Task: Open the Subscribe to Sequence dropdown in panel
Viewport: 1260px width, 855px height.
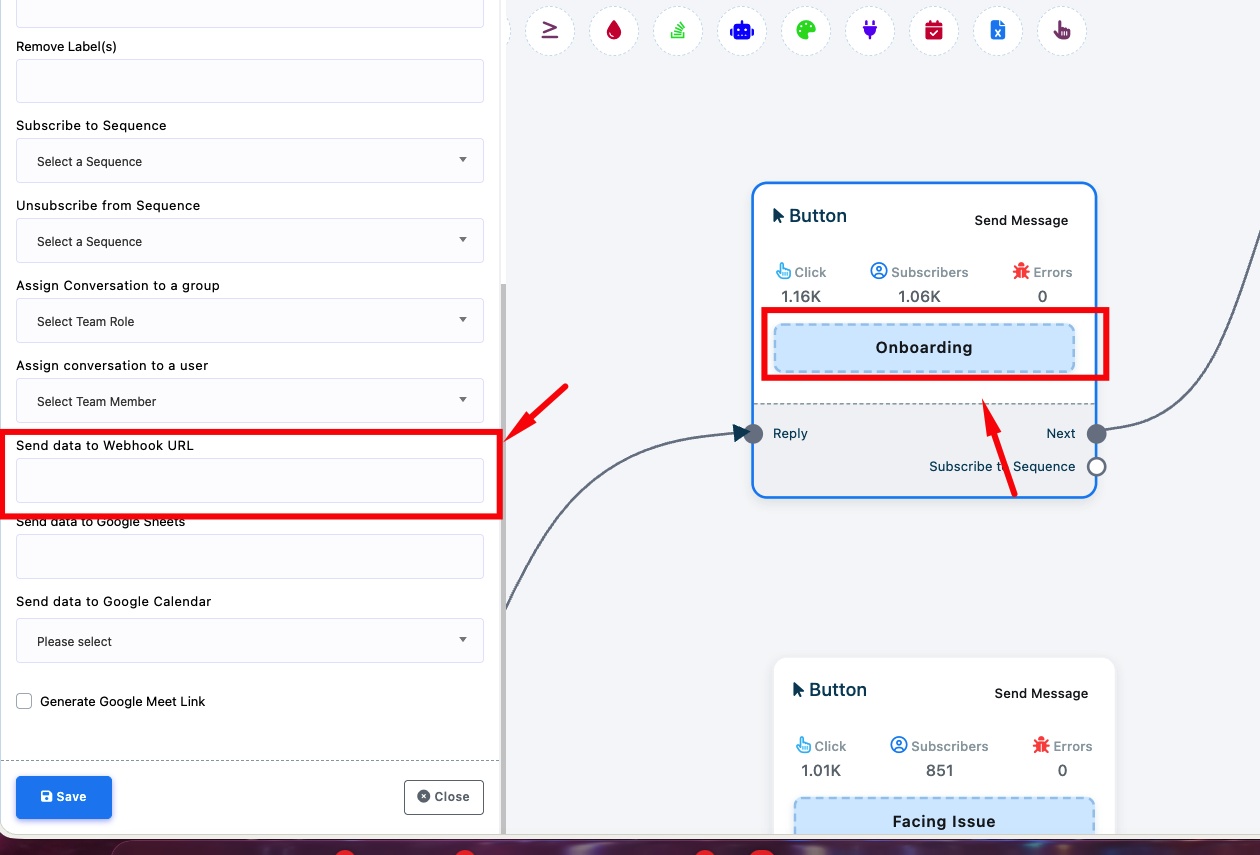Action: click(x=250, y=160)
